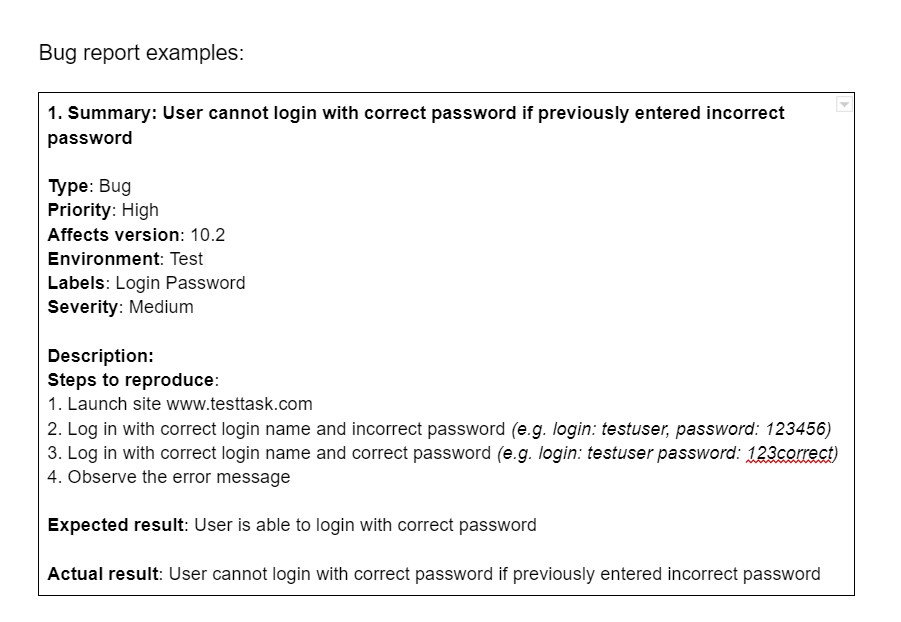
Task: Click the 'Expected result' label
Action: tap(116, 525)
